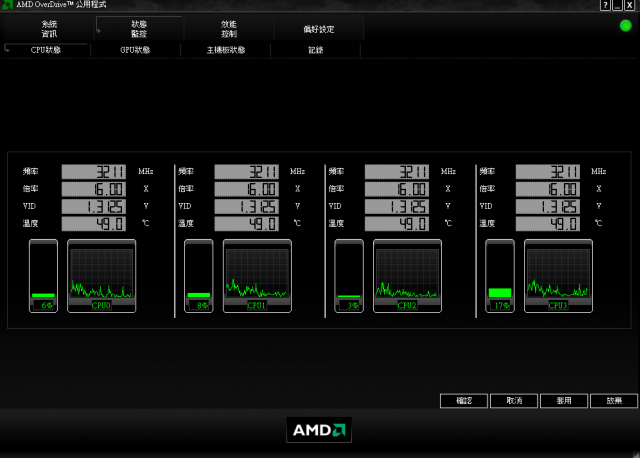Click the 取消 button
640x458 pixels.
pos(514,401)
